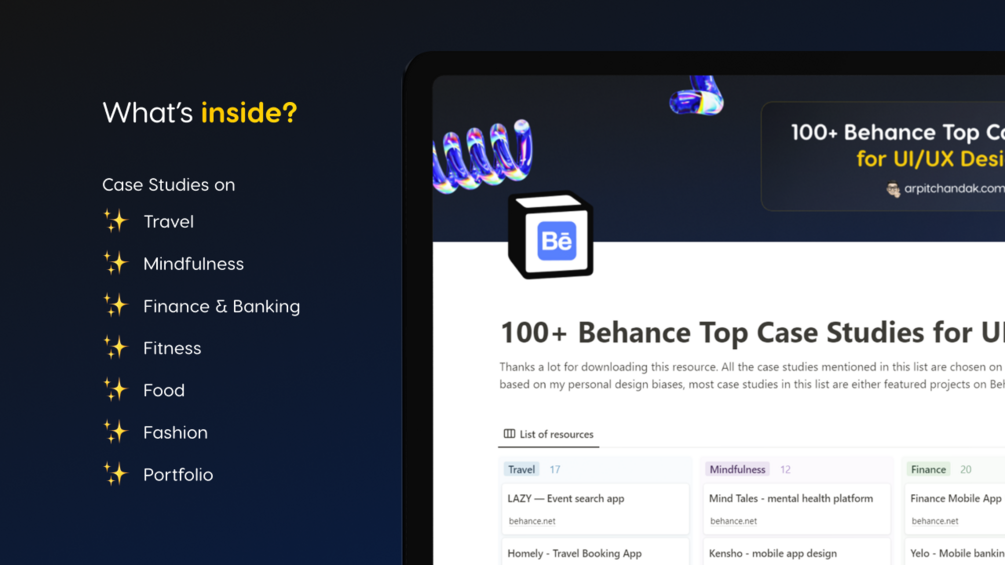This screenshot has width=1005, height=565.
Task: Open the LAZY — Event search app card
Action: tap(595, 509)
